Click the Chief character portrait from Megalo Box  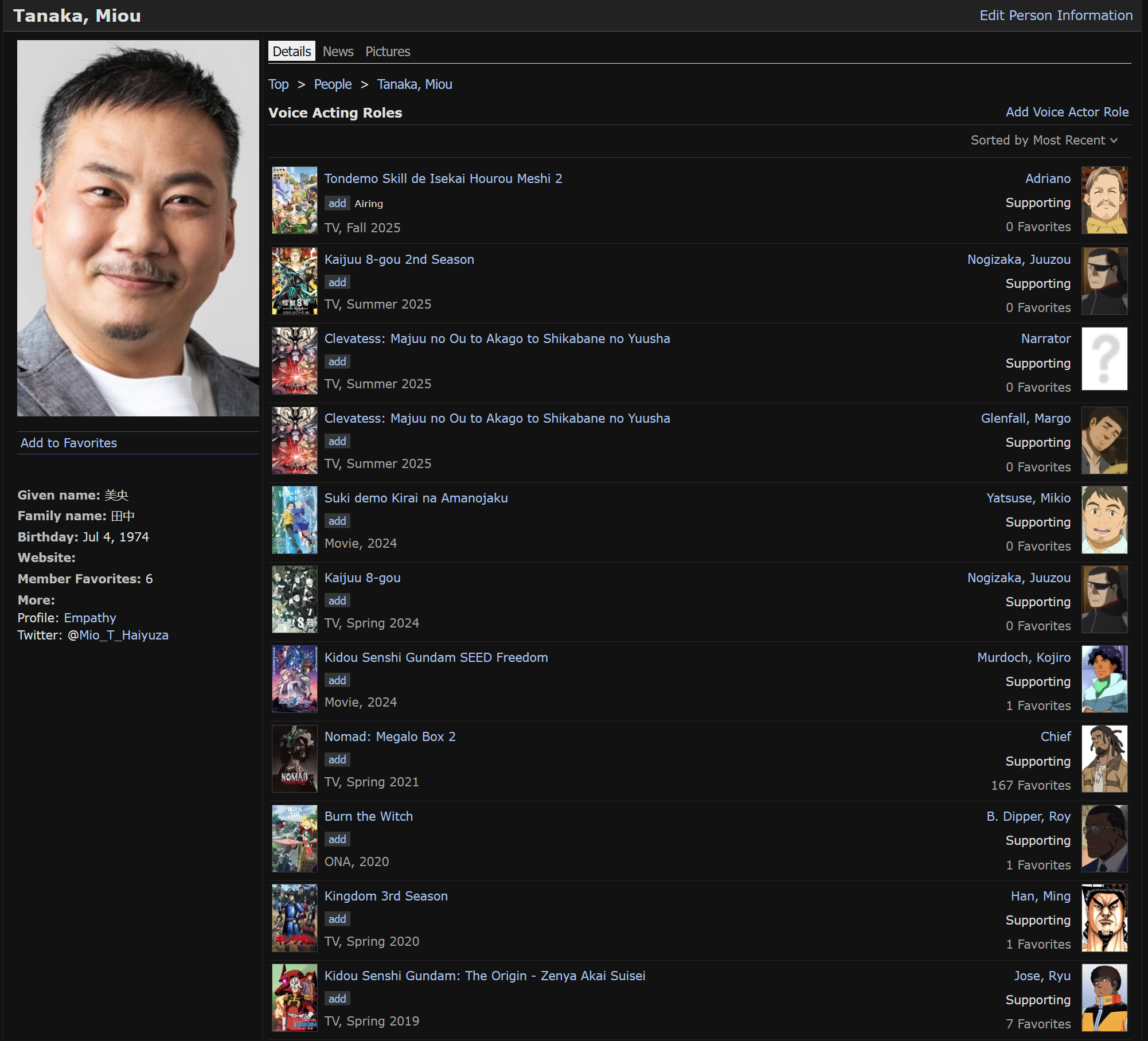tap(1104, 759)
